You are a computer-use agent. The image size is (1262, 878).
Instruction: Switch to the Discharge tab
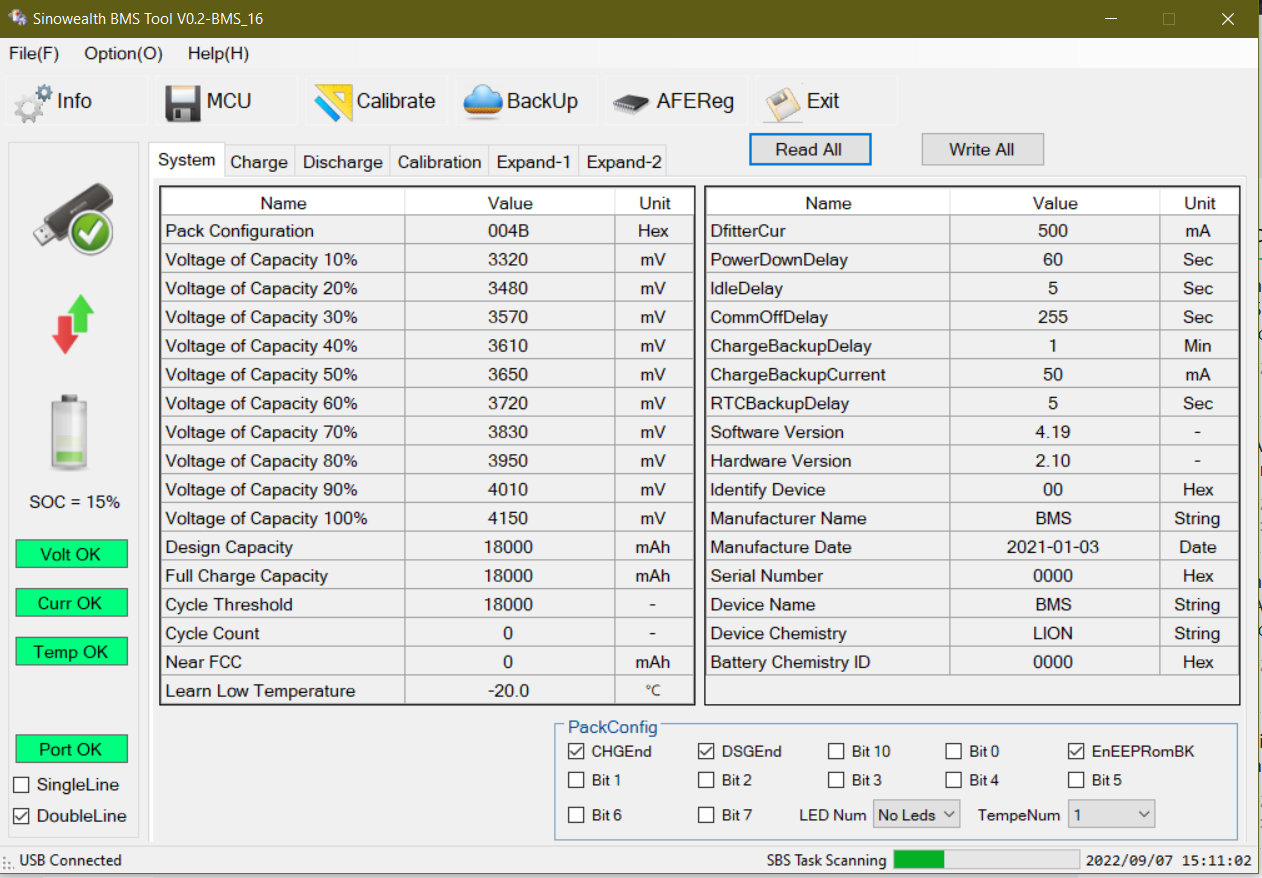pyautogui.click(x=342, y=161)
